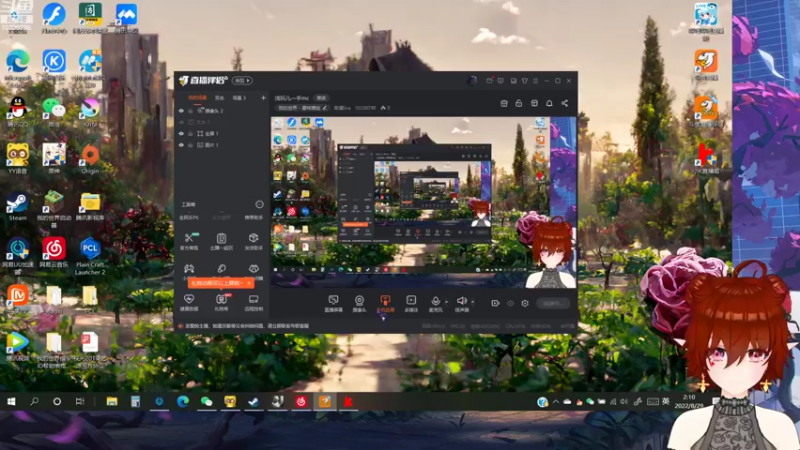
Task: Open the mask-shaped tool in toolbox
Action: pos(254,268)
